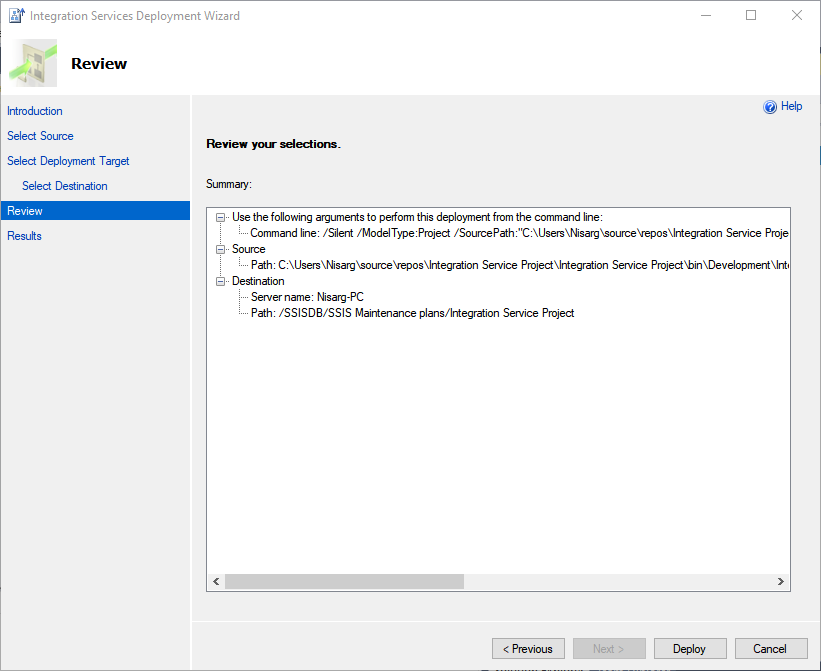821x671 pixels.
Task: Click the wizard title bar app icon
Action: coord(16,16)
